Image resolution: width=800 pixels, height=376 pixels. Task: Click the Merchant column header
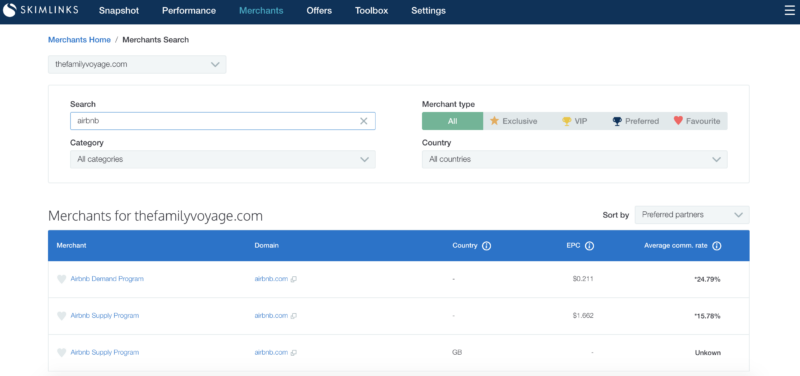pos(71,245)
